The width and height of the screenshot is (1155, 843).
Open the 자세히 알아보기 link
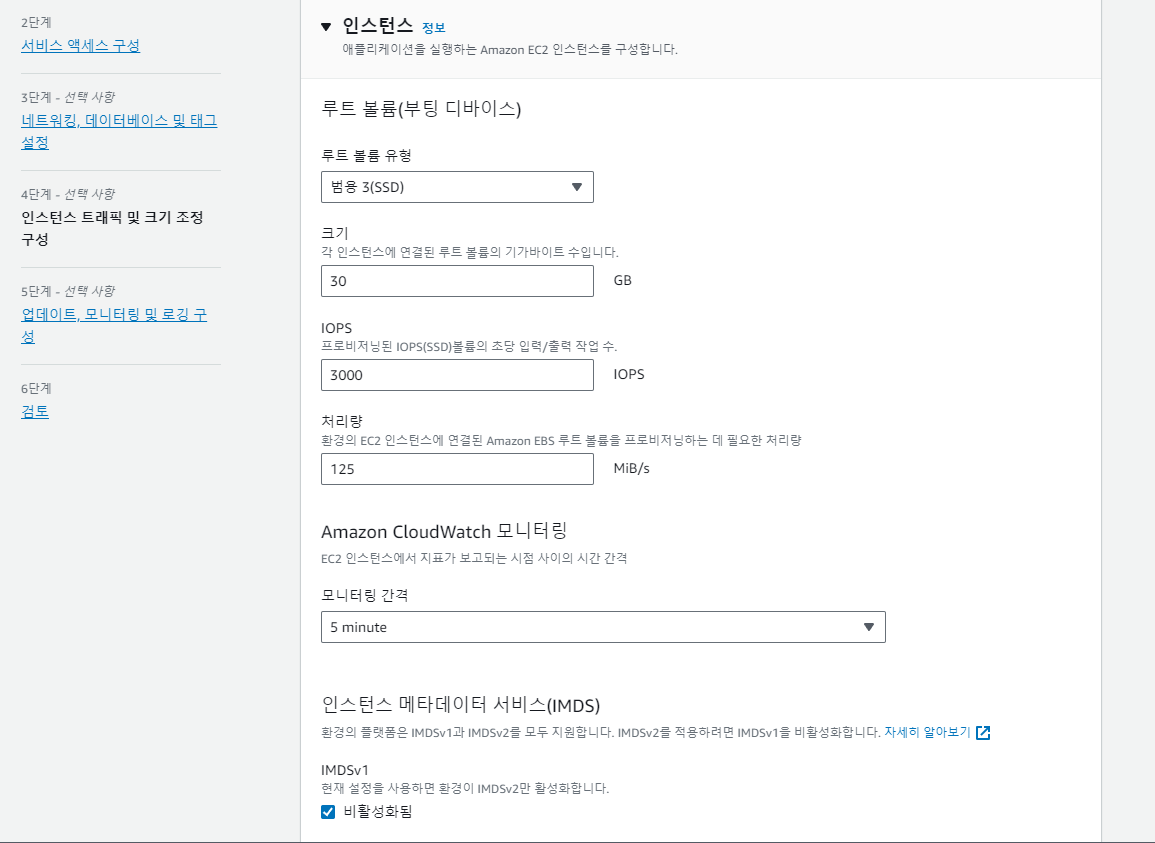(x=927, y=732)
